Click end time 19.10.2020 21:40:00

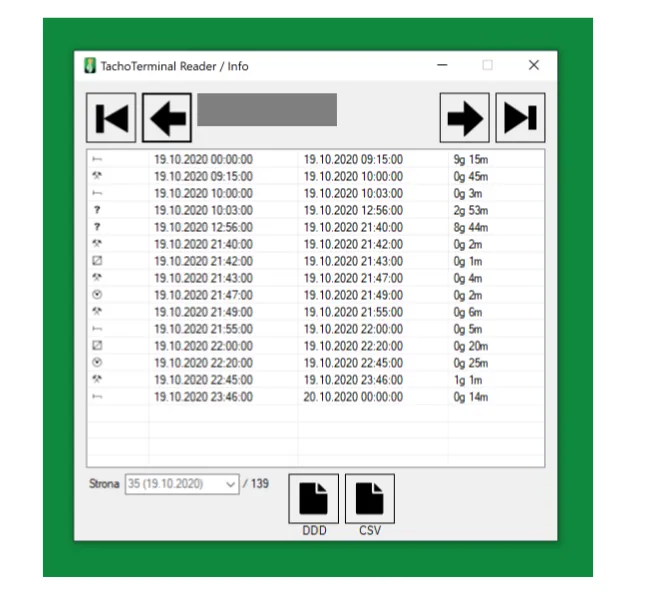click(353, 228)
